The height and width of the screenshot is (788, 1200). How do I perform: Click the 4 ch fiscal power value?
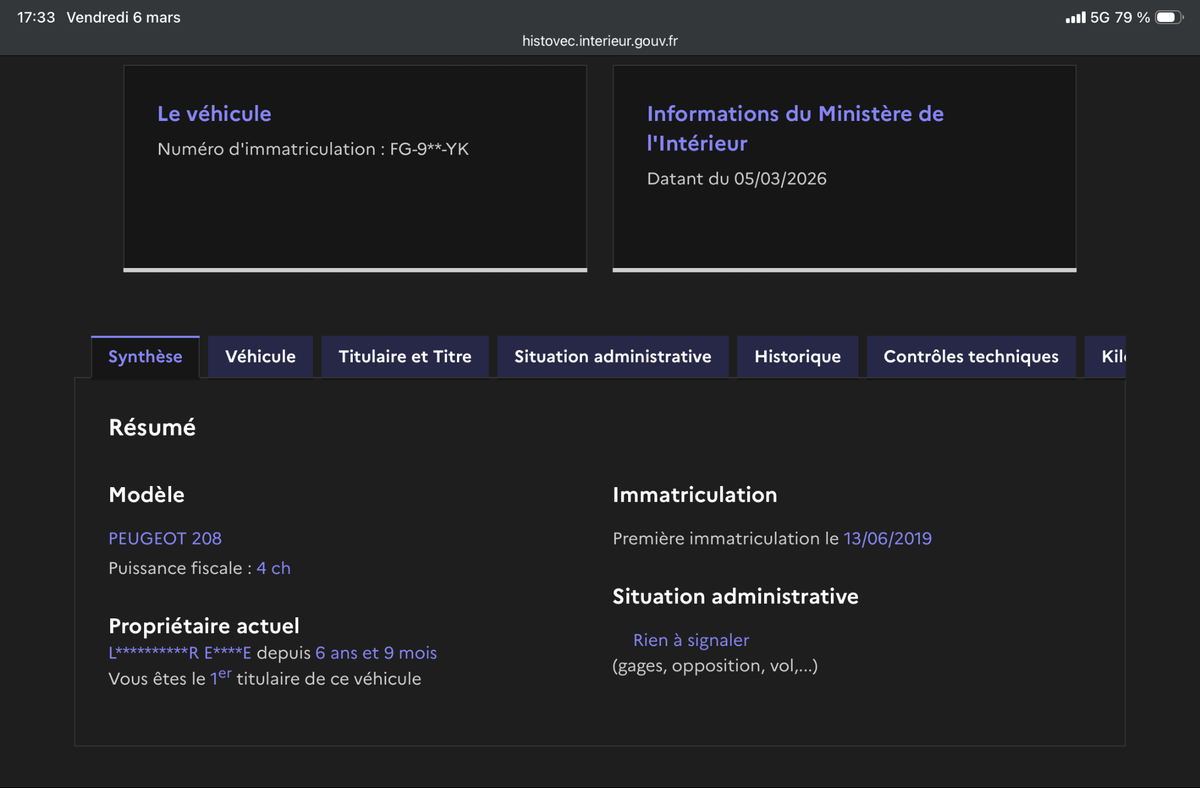[273, 568]
